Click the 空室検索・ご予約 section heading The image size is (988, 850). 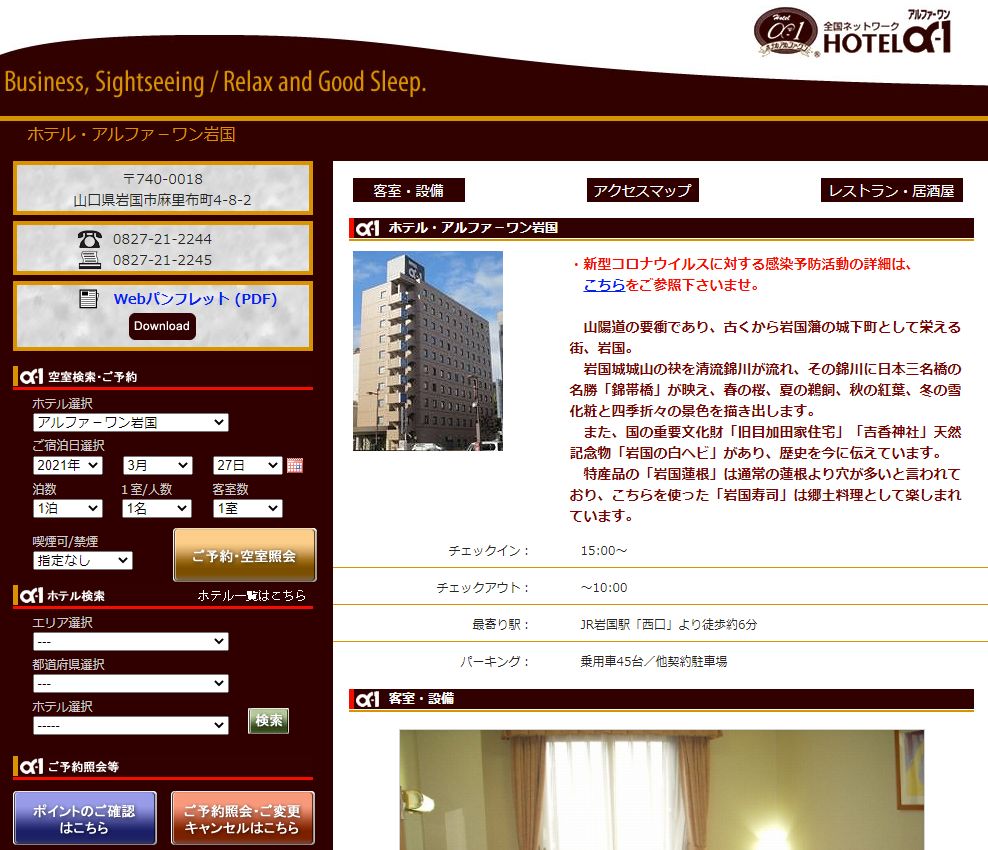coord(93,377)
